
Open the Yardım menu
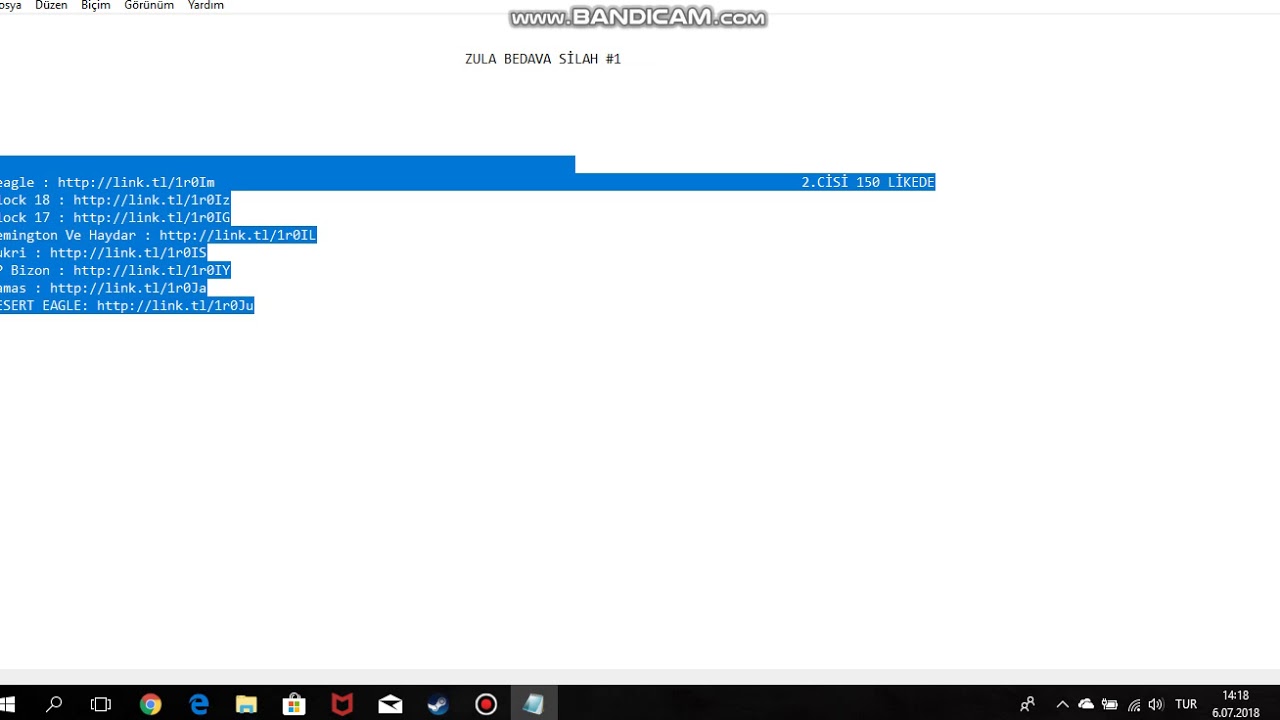pos(206,6)
